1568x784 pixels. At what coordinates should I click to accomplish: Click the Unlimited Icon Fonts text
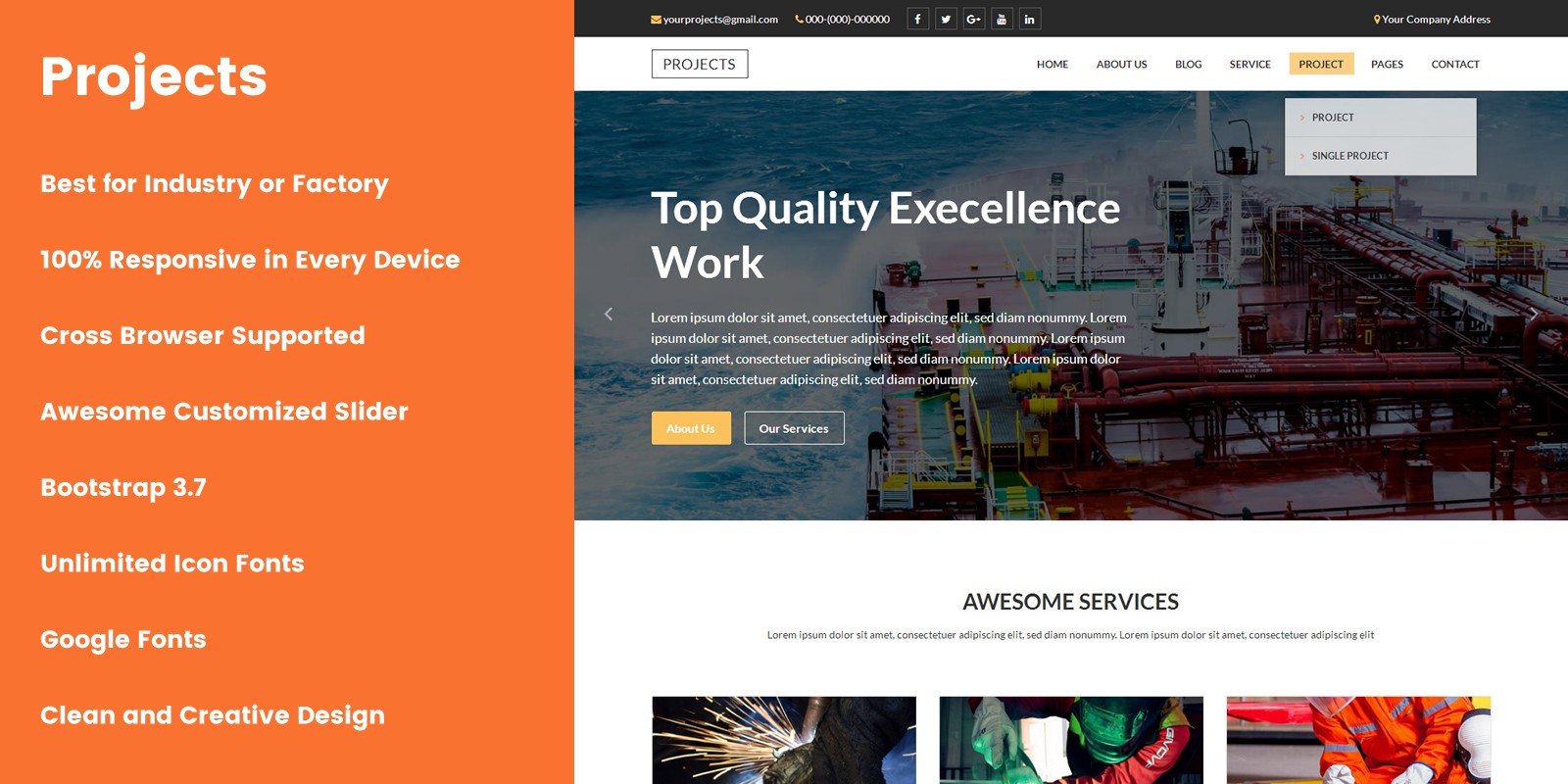[172, 563]
